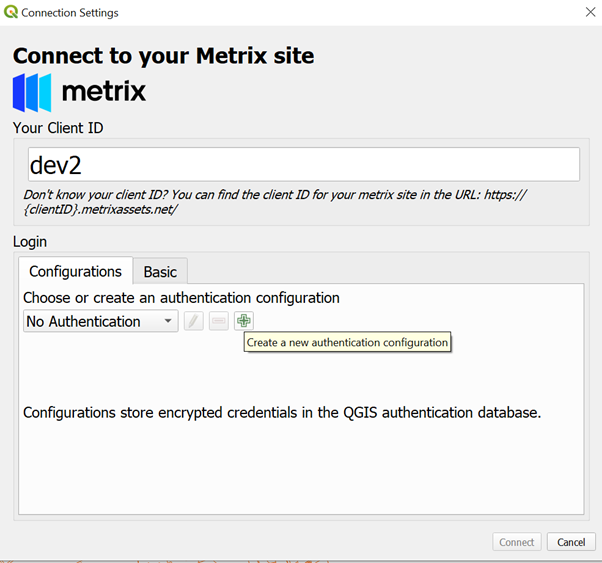
Task: Click the green plus new authentication icon
Action: coord(244,321)
